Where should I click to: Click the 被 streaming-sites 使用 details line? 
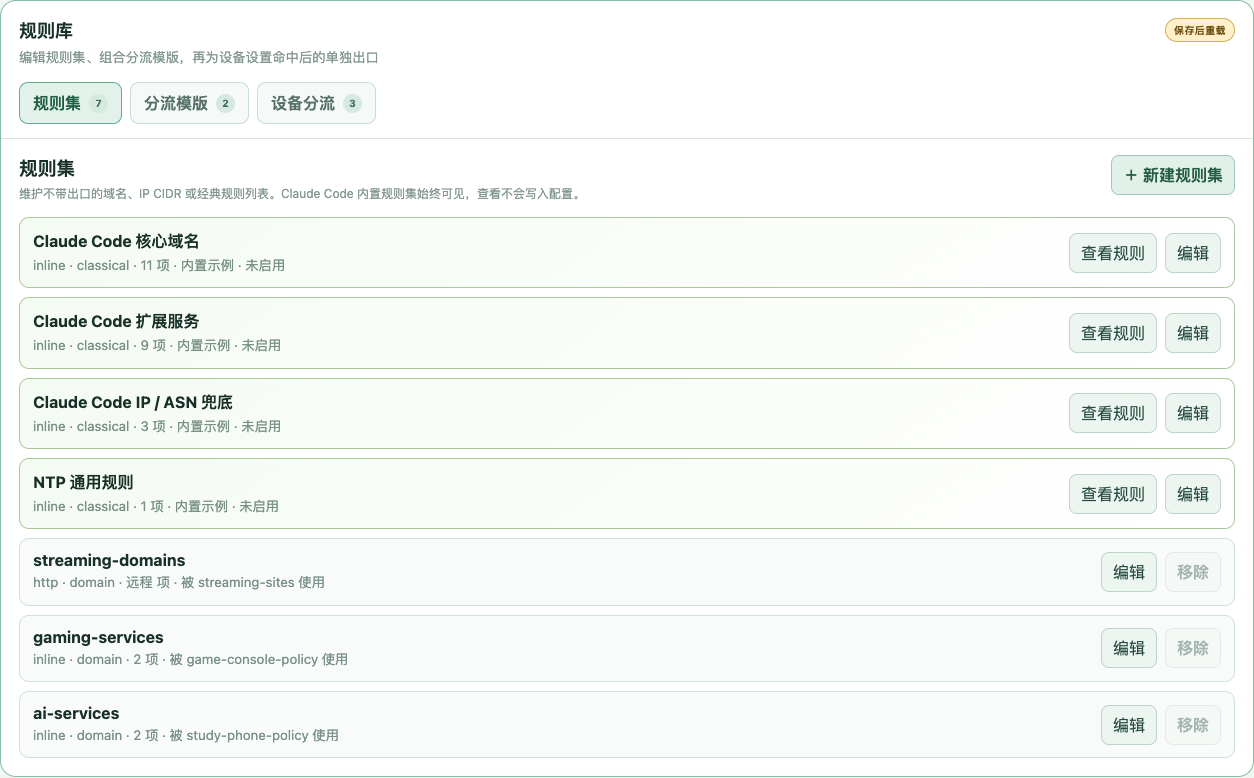[179, 582]
